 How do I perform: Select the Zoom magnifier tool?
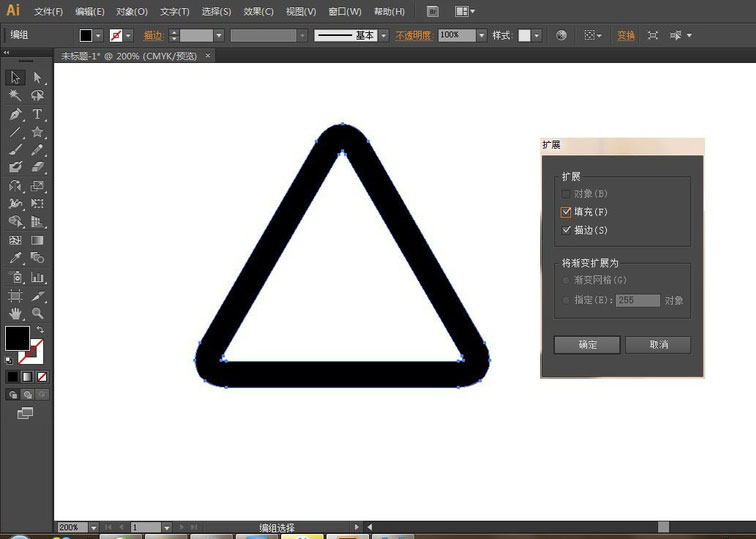click(x=38, y=314)
